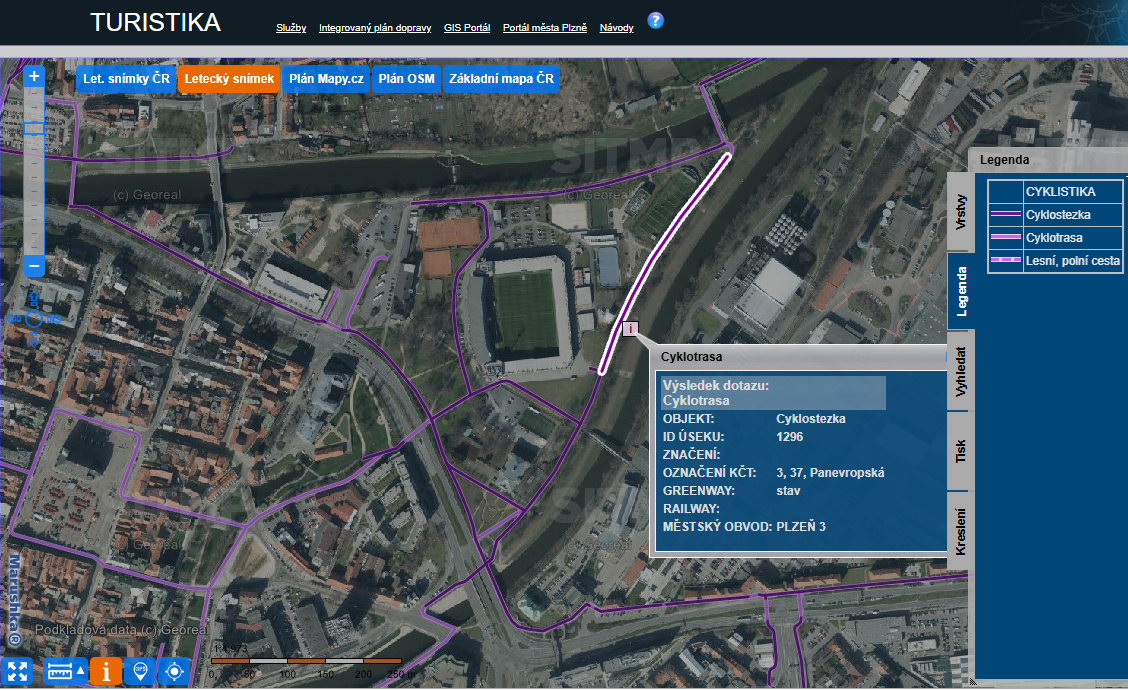Activate the orange info query tool
1128x691 pixels.
point(106,672)
